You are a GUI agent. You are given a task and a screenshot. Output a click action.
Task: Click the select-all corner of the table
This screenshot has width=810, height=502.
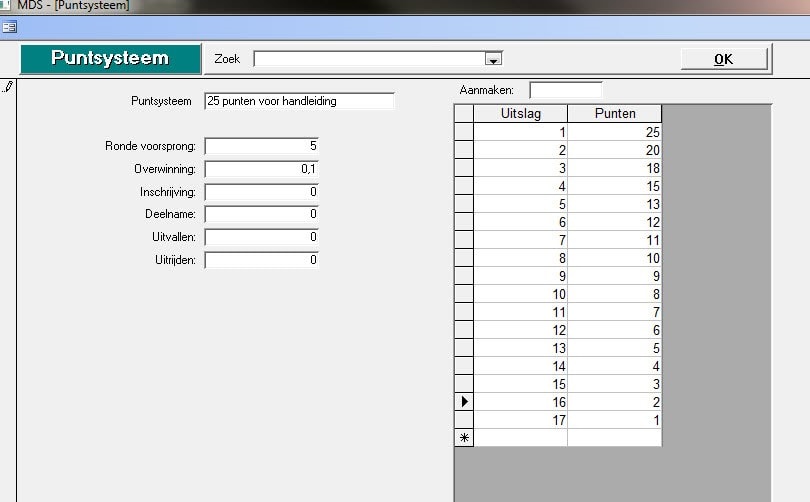click(464, 114)
